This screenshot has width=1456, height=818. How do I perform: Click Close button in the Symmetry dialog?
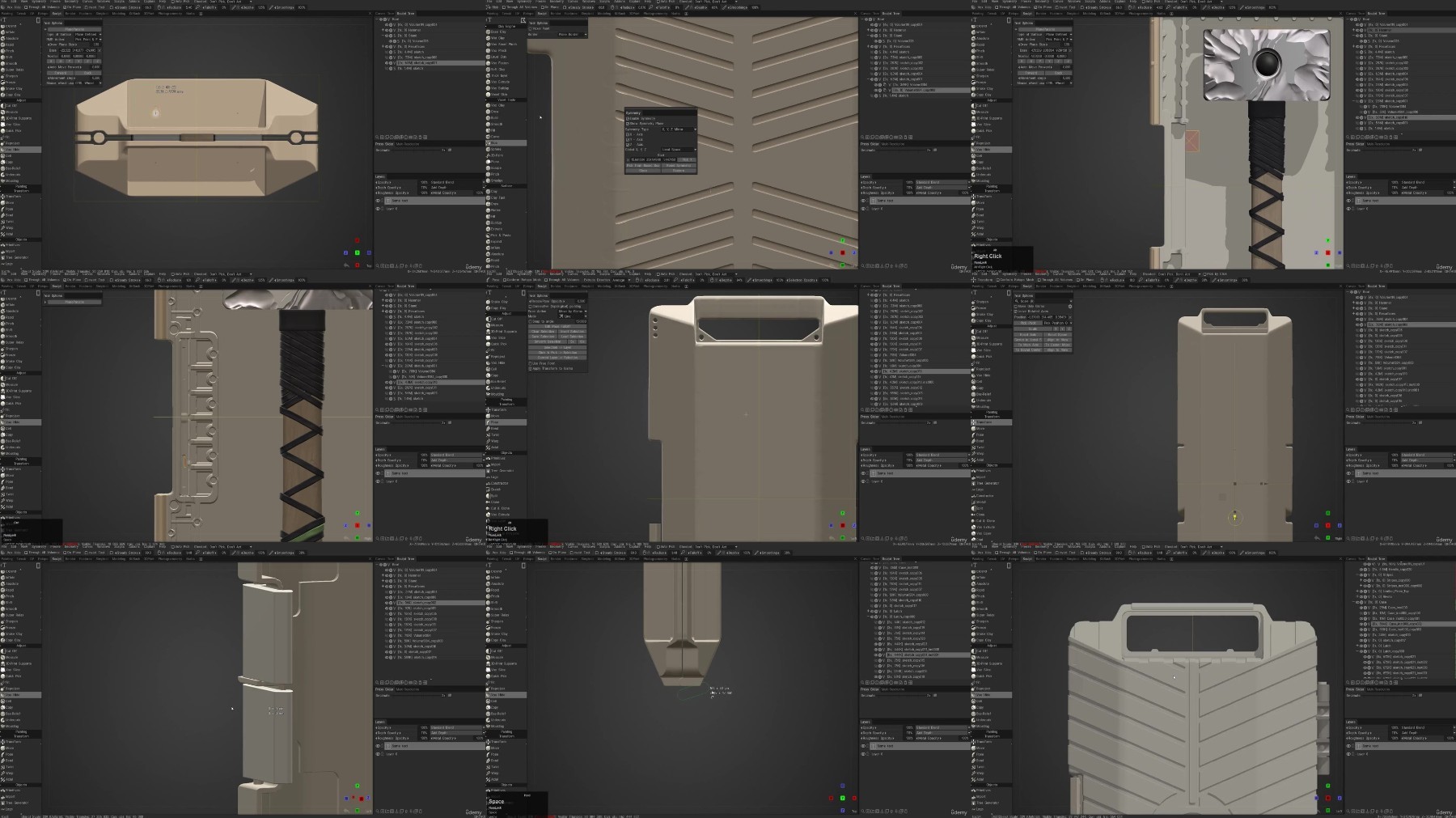[x=643, y=171]
